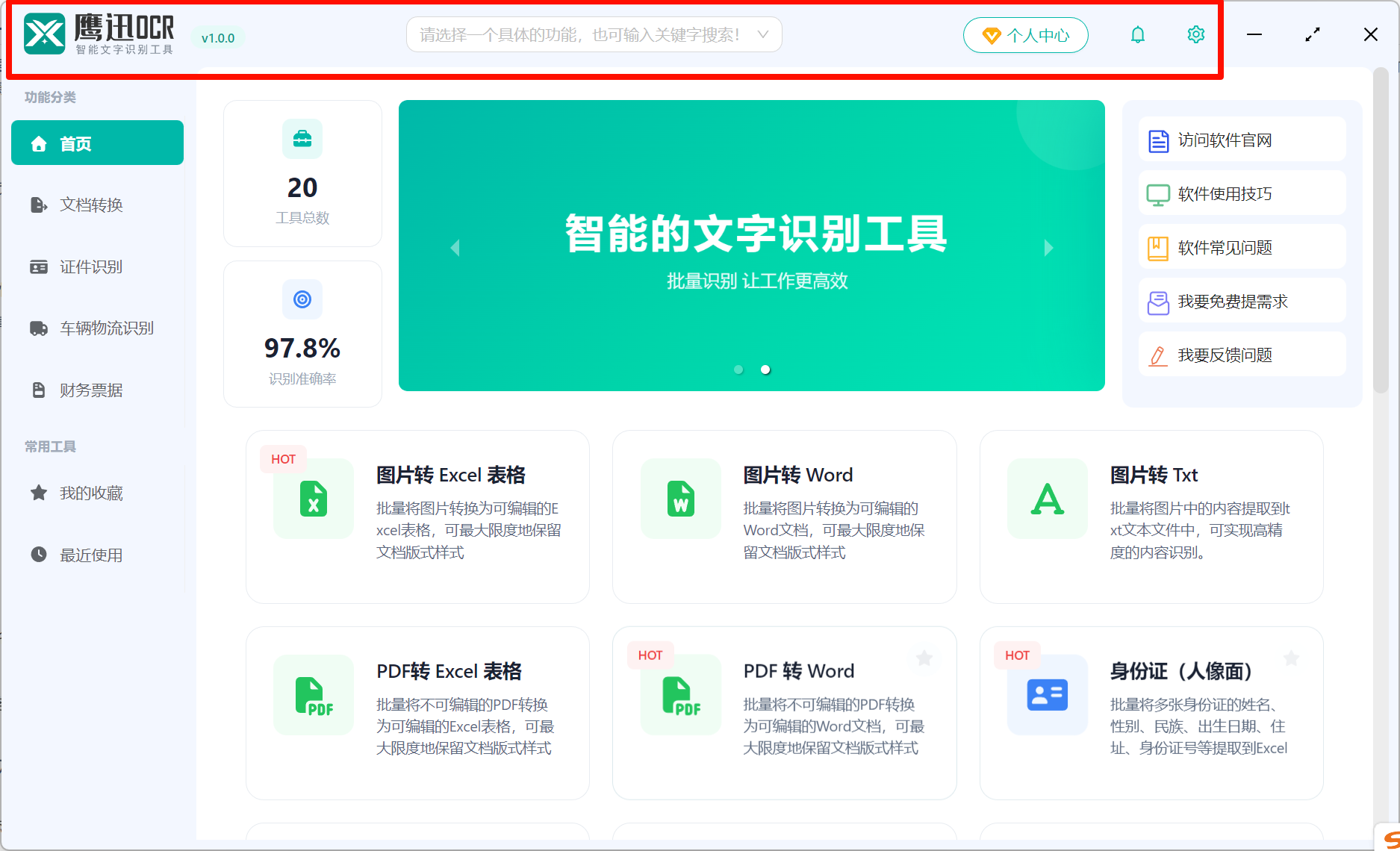1400x851 pixels.
Task: Click the carousel right arrow
Action: click(1048, 247)
